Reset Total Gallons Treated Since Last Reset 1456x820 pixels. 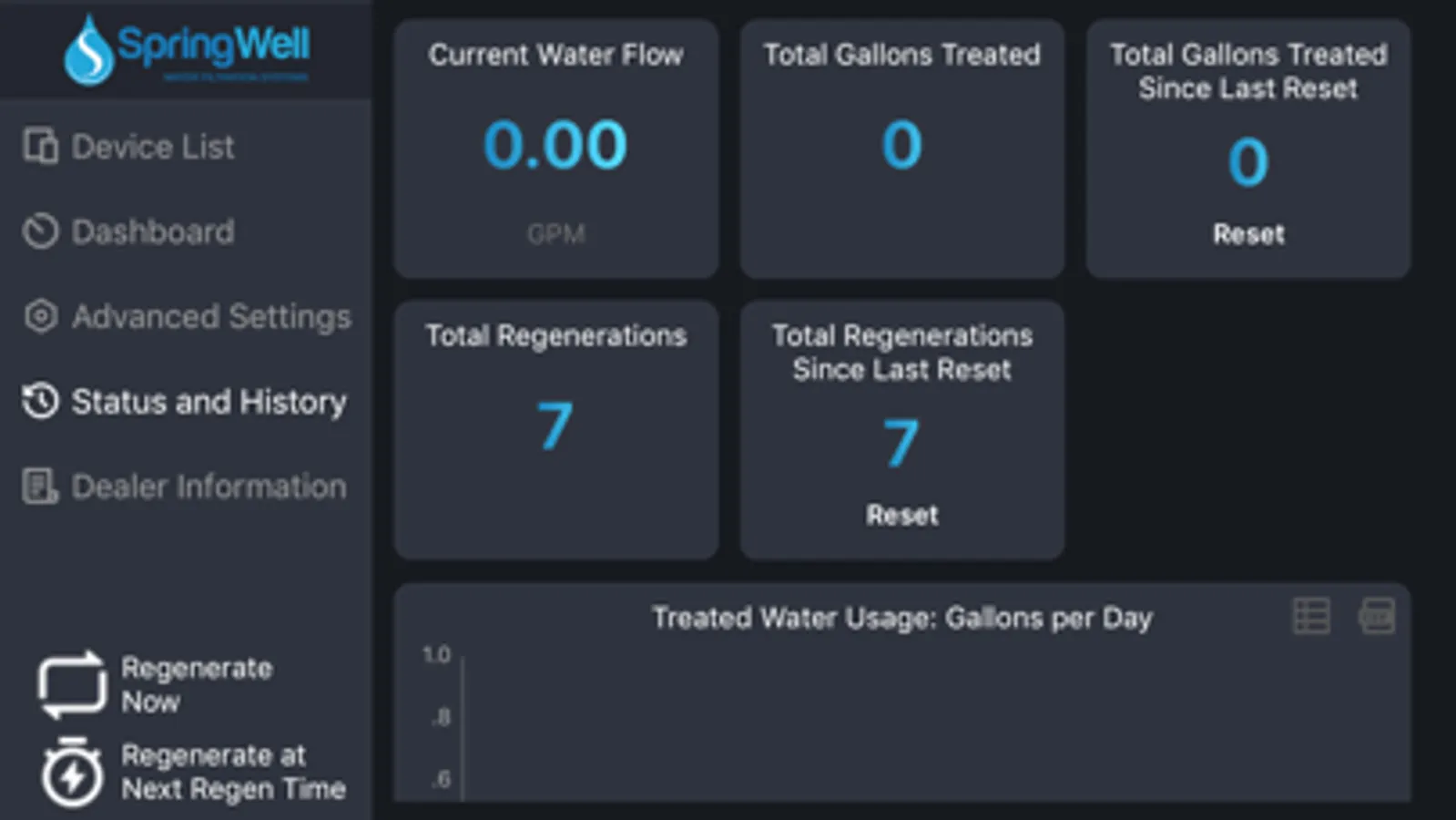pyautogui.click(x=1247, y=234)
